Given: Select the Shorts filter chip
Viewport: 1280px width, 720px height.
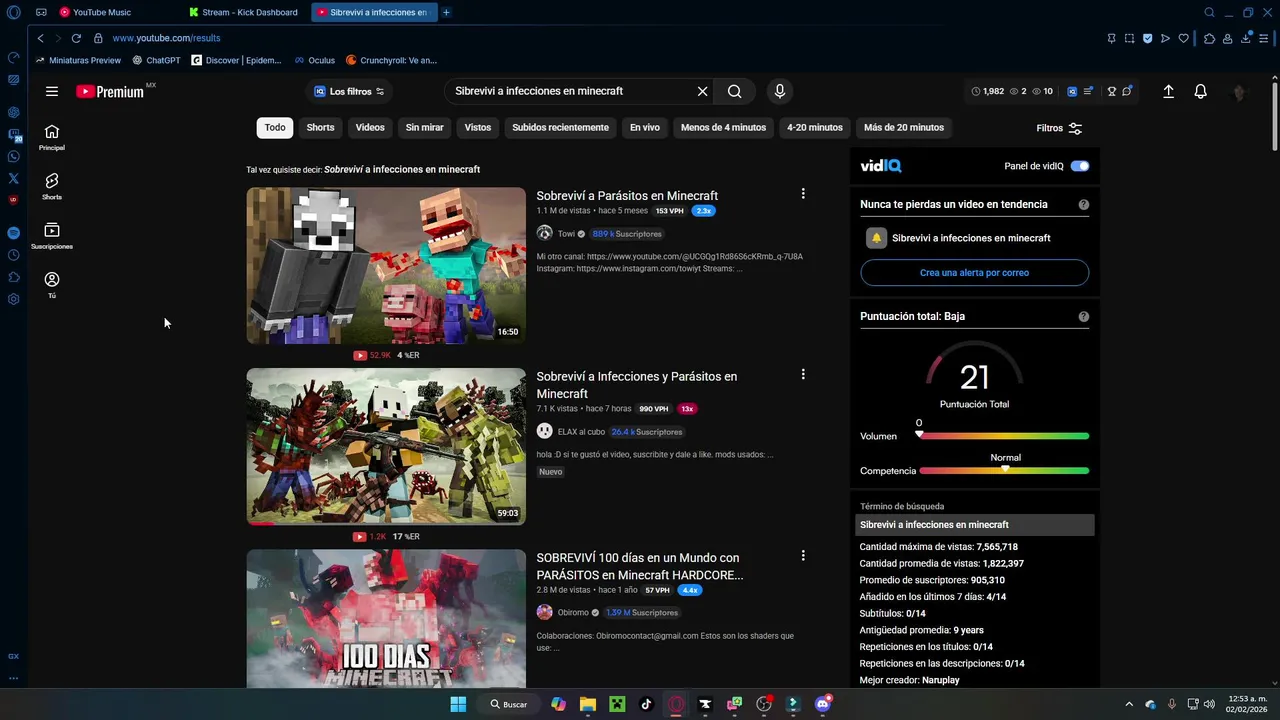Looking at the screenshot, I should [x=320, y=127].
